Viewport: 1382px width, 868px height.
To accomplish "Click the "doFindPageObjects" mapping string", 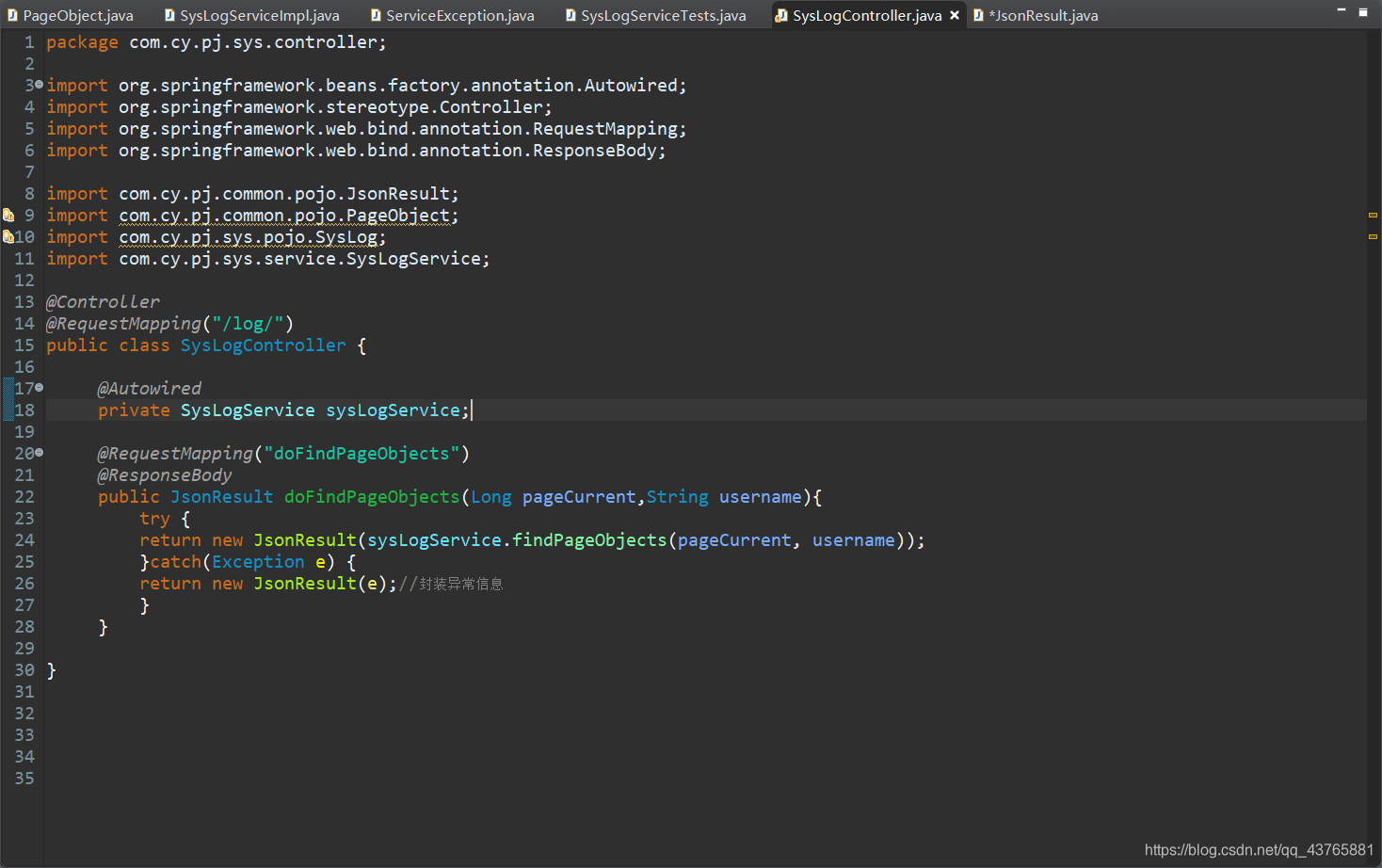I will pos(362,454).
